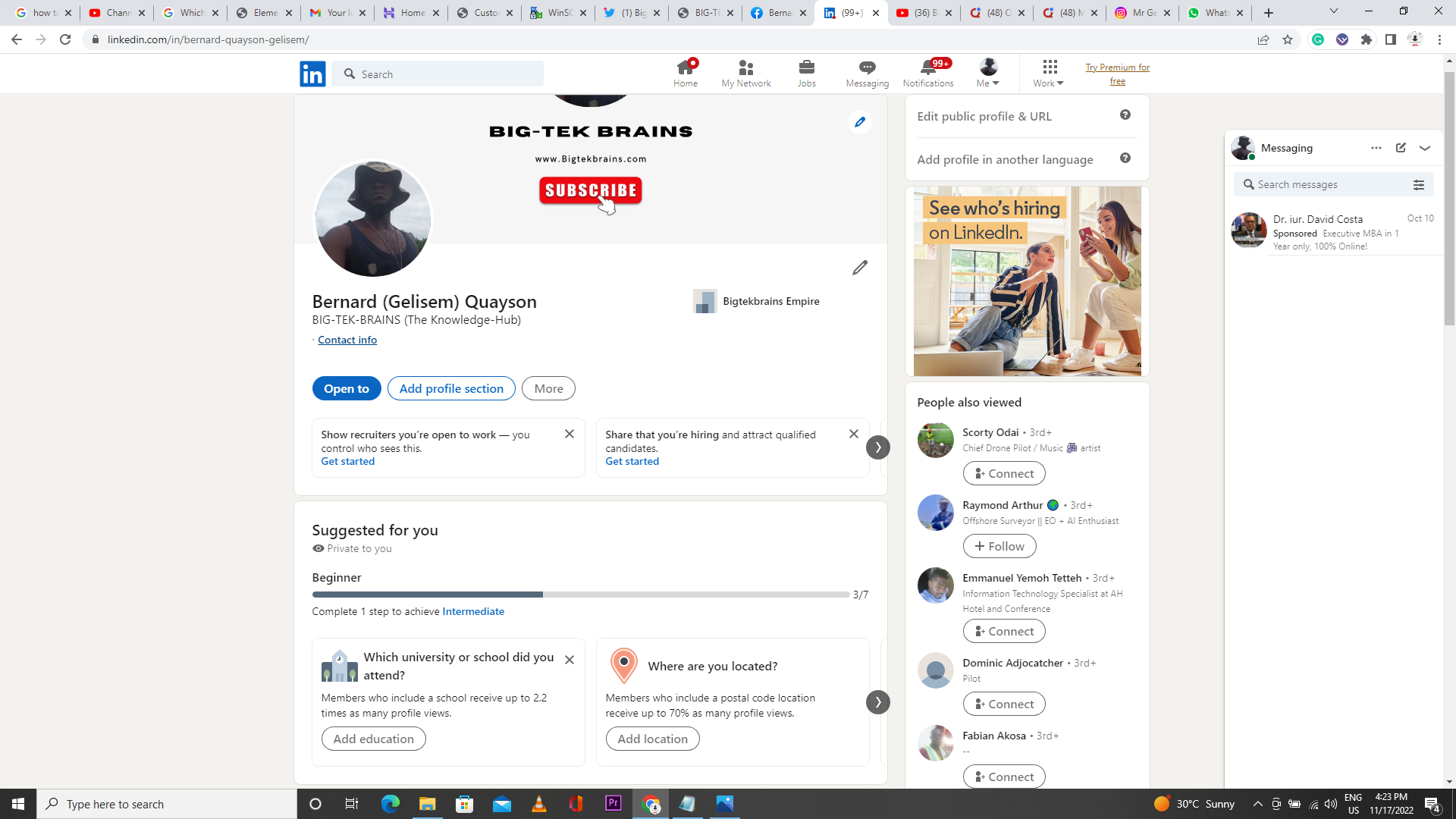Open the LinkedIn Home icon
This screenshot has width=1456, height=819.
(x=685, y=73)
